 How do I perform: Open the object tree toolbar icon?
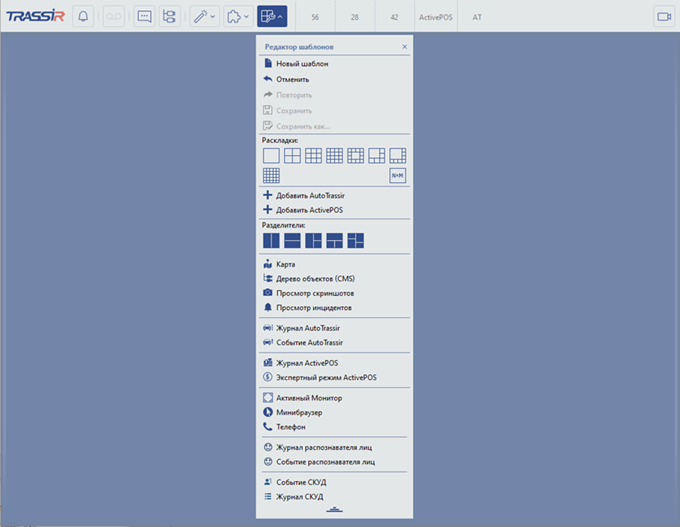tap(168, 16)
